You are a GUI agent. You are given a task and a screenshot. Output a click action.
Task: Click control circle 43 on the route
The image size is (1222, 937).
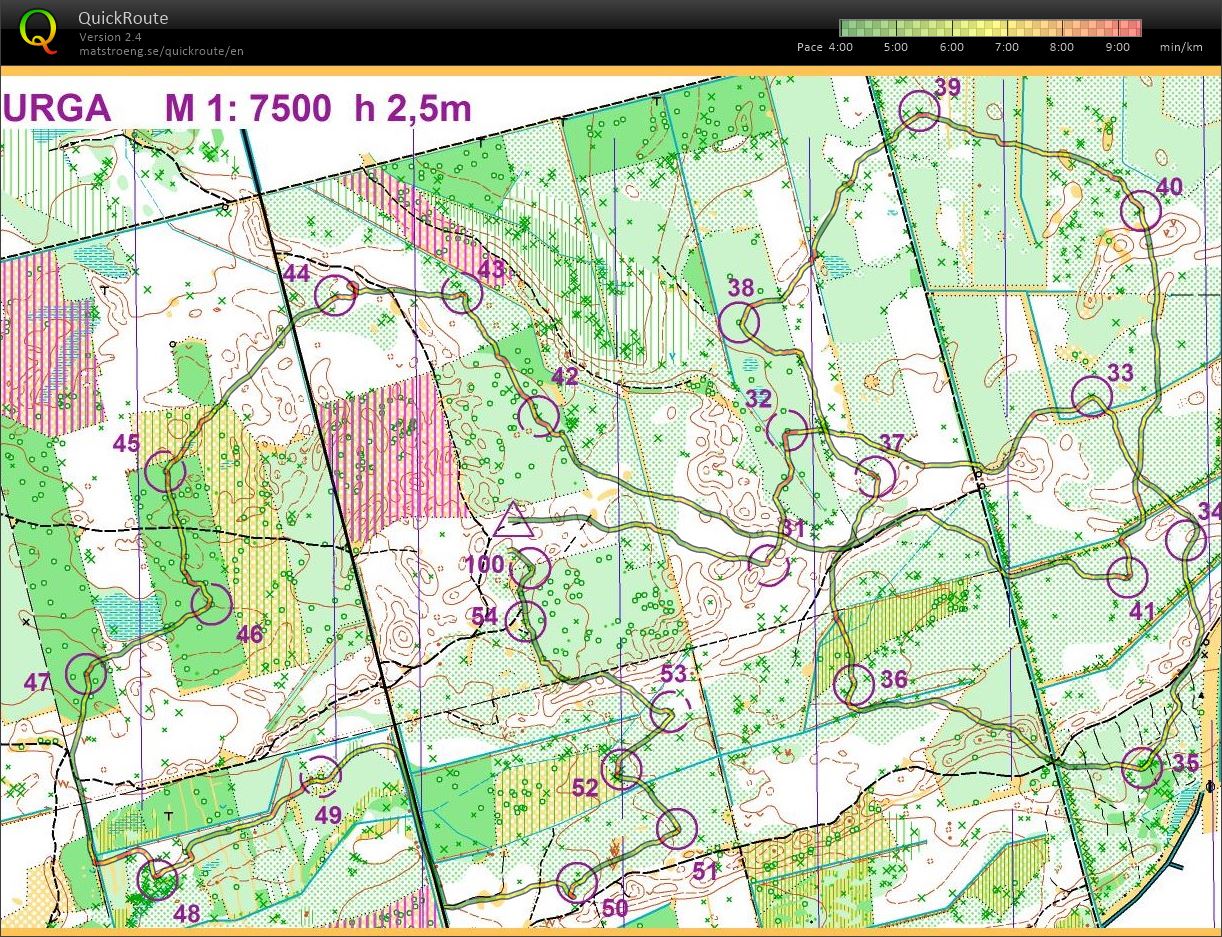point(462,293)
